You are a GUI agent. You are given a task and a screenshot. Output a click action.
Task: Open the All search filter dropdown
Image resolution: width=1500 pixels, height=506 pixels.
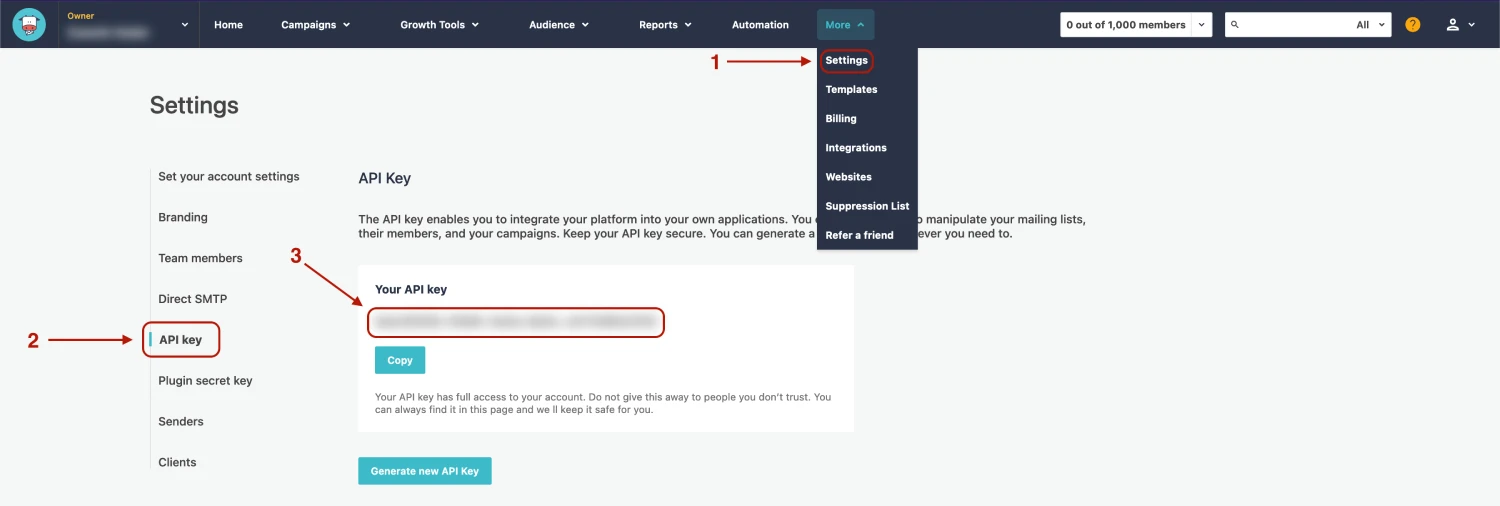pos(1370,25)
